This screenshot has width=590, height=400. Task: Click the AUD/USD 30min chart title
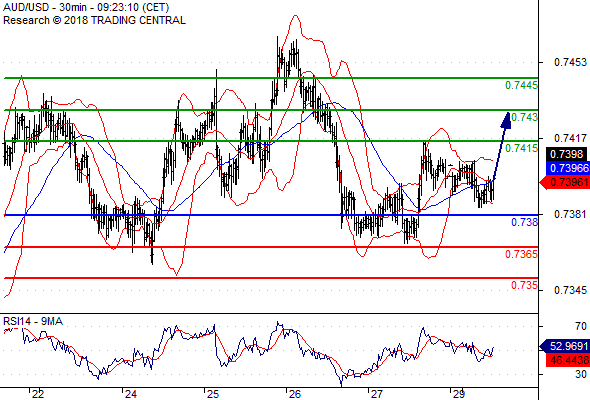[x=86, y=7]
